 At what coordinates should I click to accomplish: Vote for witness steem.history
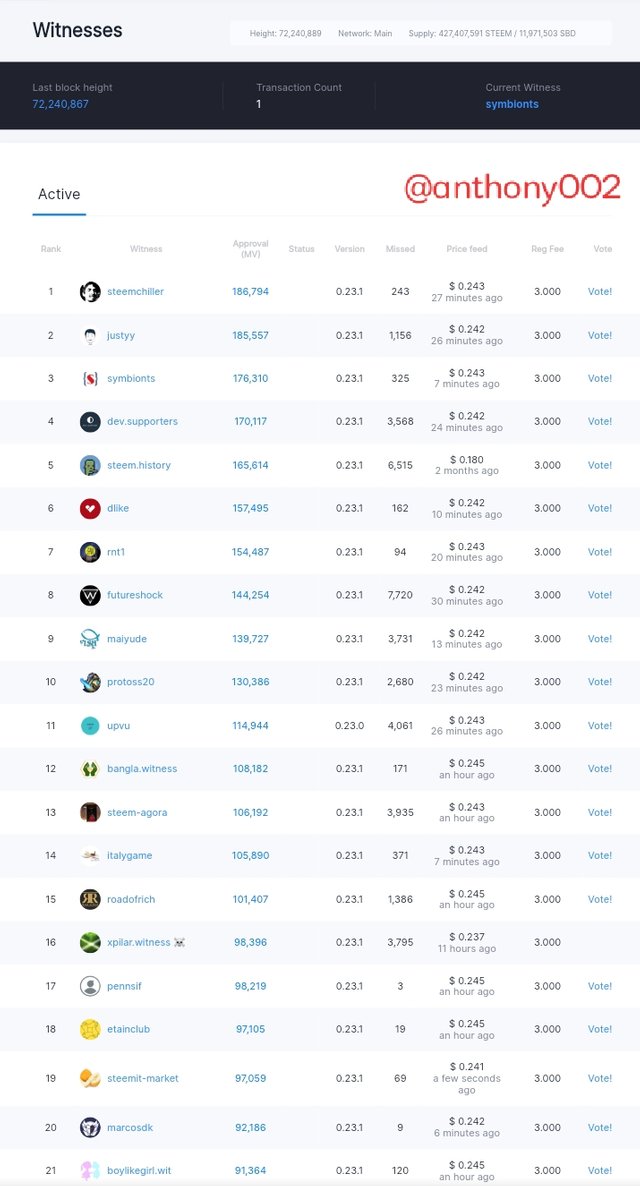point(600,465)
